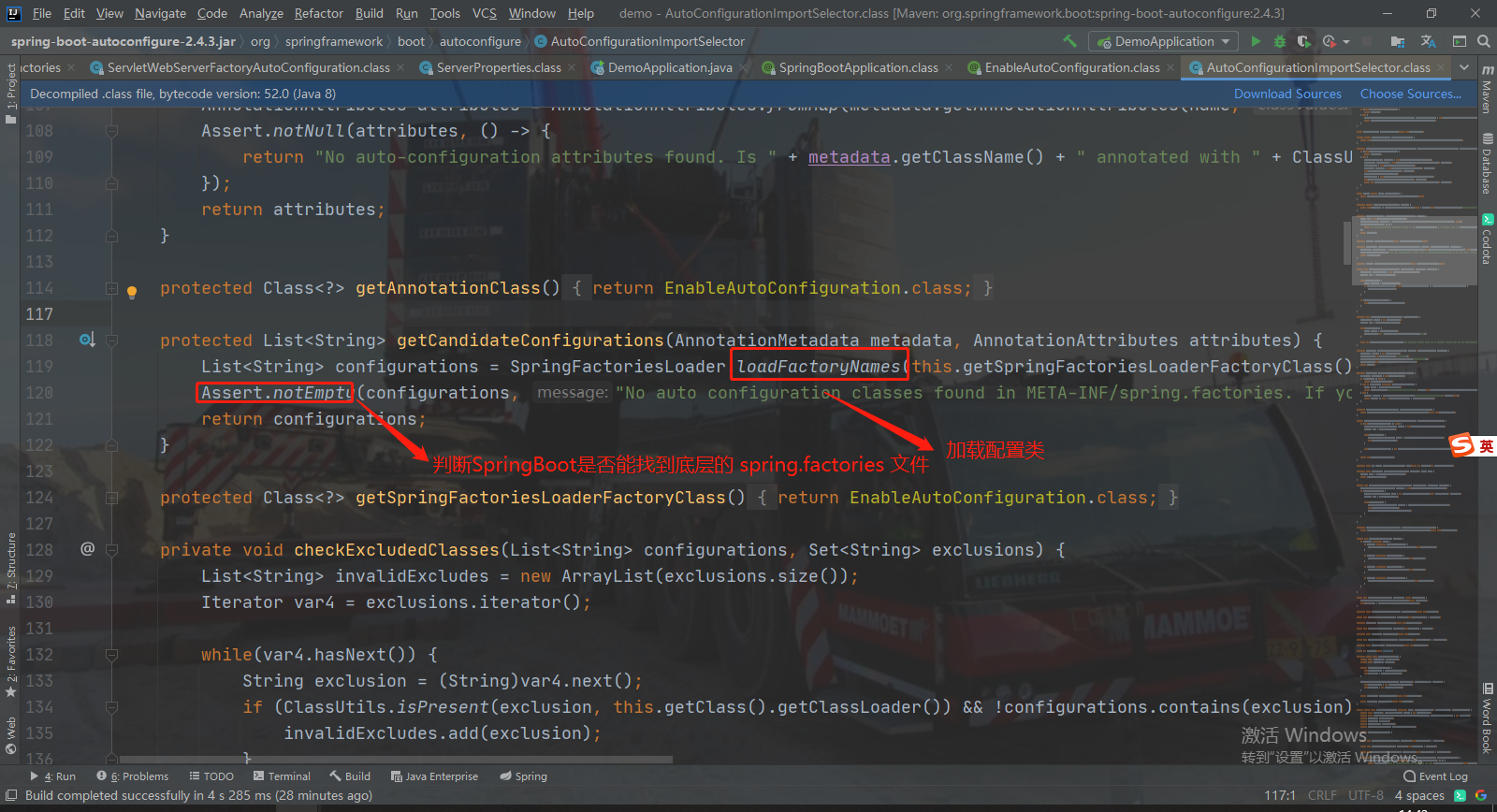The image size is (1497, 812).
Task: Switch to EnableAutoConfiguration.class tab
Action: point(1072,67)
